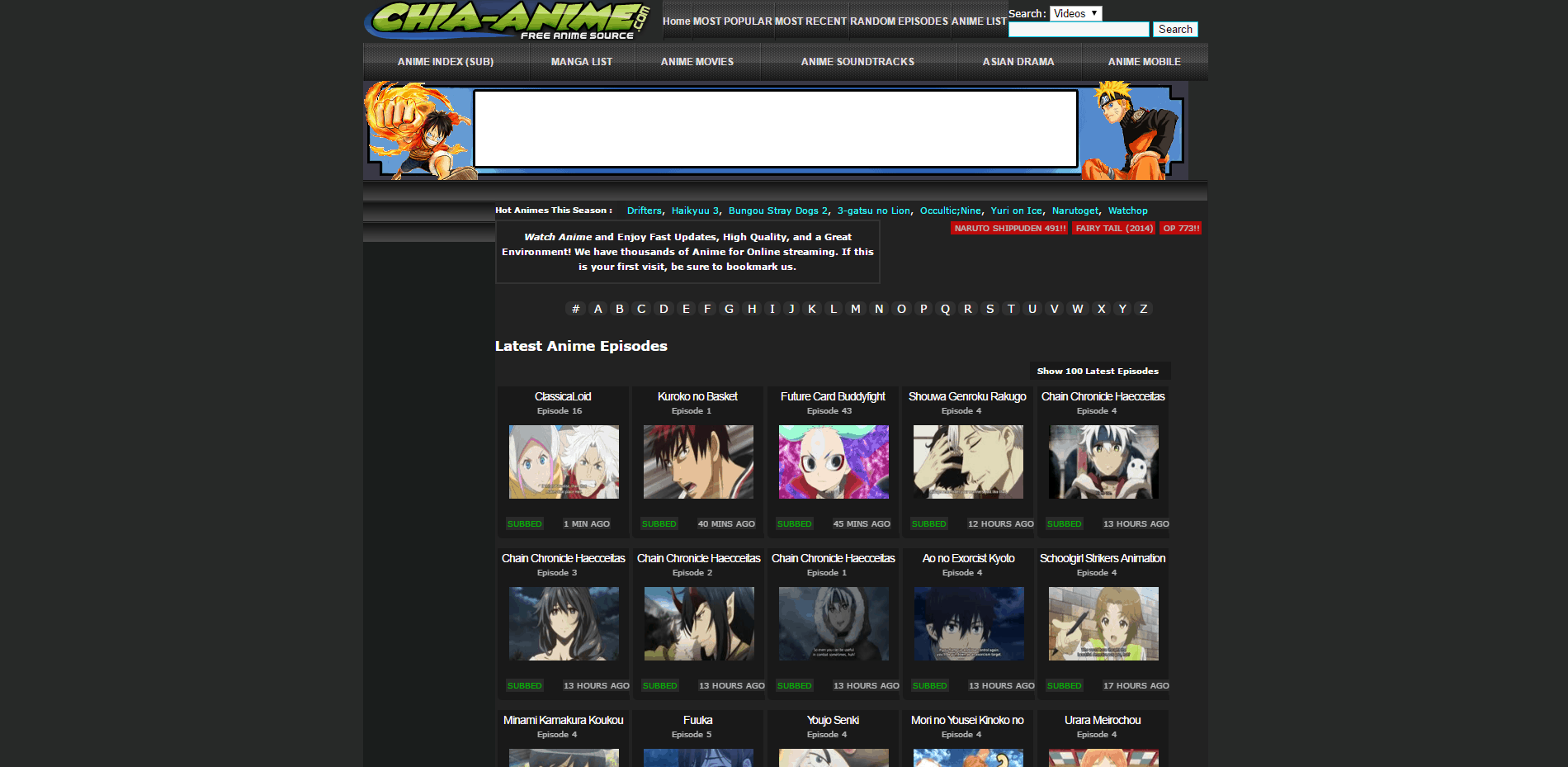Image resolution: width=1568 pixels, height=767 pixels.
Task: Open the Kuroko no Basket episode thumbnail
Action: (698, 462)
